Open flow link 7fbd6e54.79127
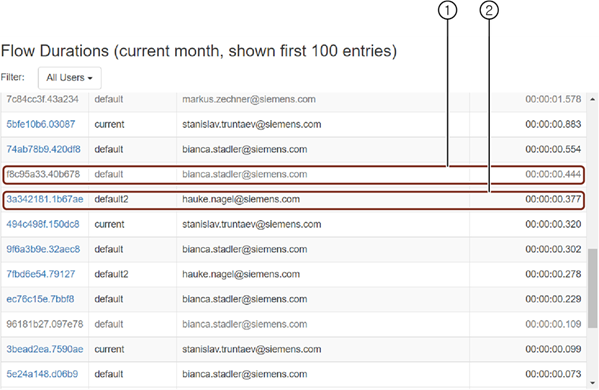This screenshot has height=390, width=599. [x=40, y=274]
